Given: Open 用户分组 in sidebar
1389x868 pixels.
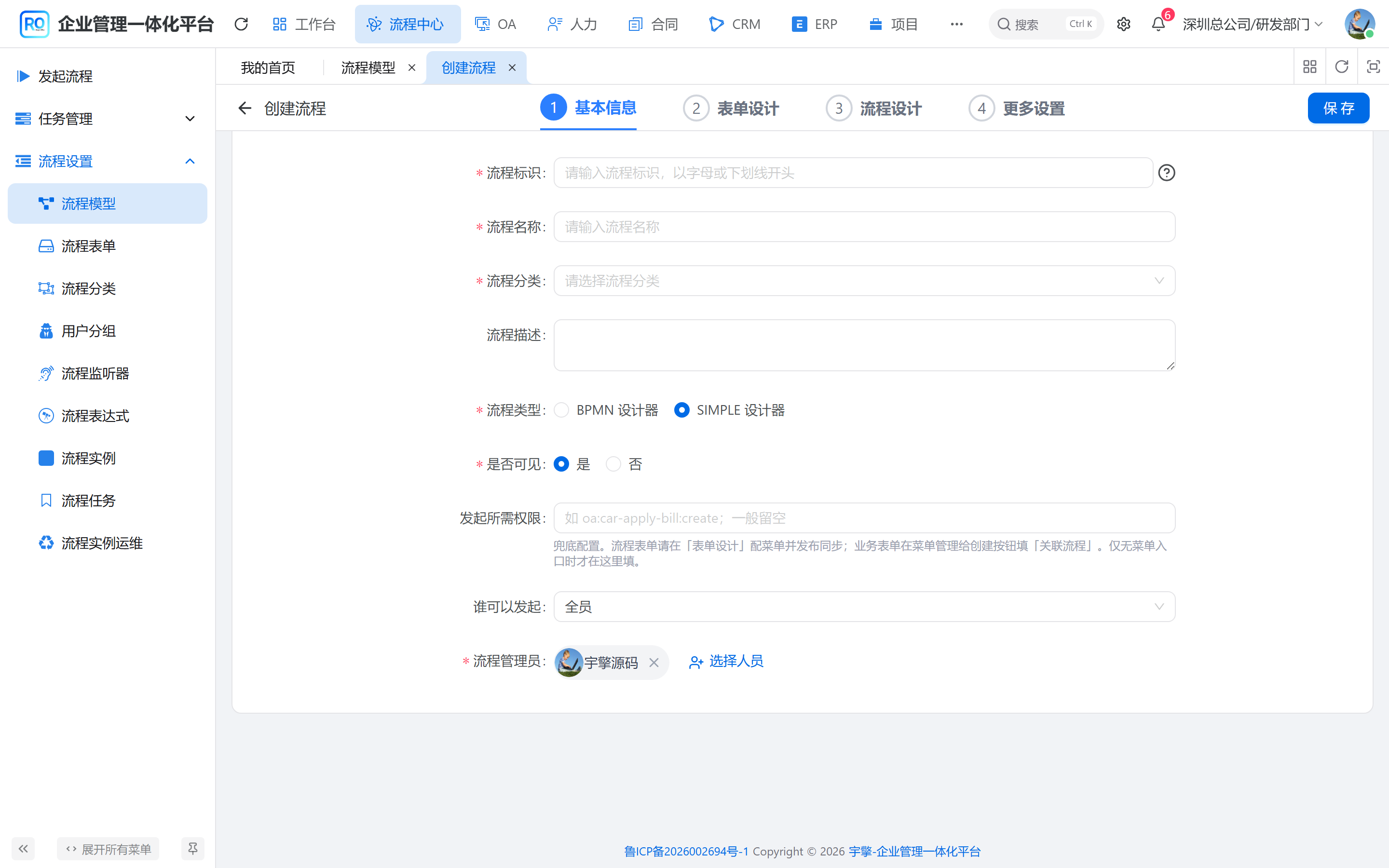Looking at the screenshot, I should pyautogui.click(x=108, y=331).
